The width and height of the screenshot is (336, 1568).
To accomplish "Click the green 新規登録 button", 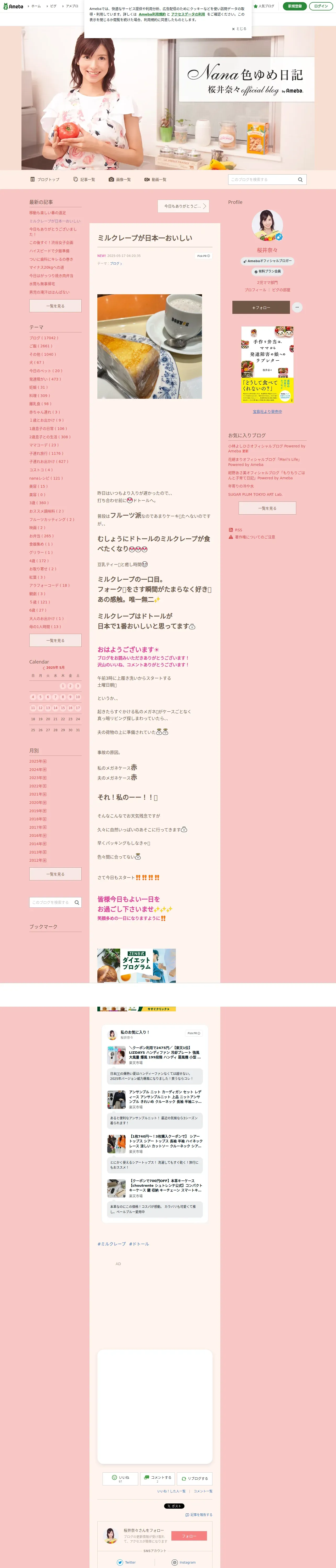I will pyautogui.click(x=295, y=6).
